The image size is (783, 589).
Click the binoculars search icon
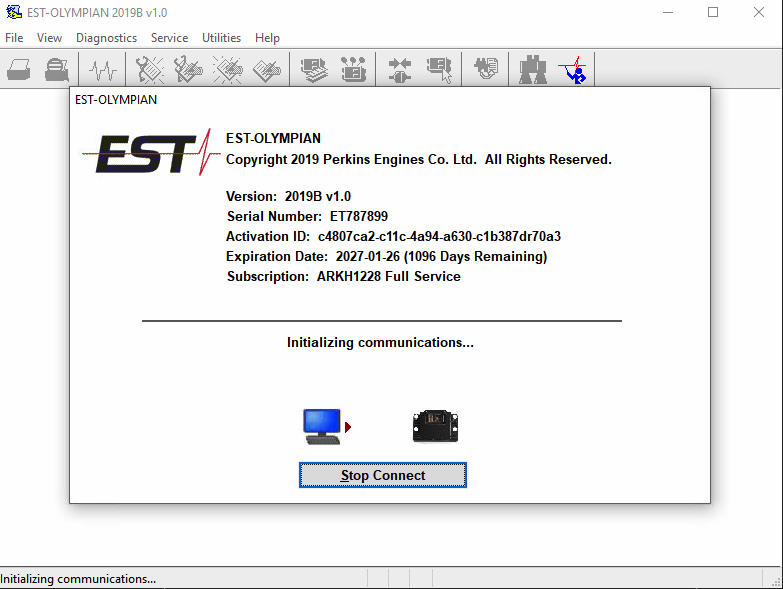coord(533,70)
